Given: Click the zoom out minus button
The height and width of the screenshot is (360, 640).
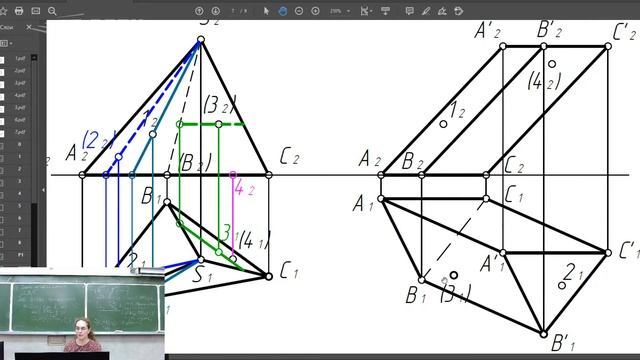Looking at the screenshot, I should (299, 11).
